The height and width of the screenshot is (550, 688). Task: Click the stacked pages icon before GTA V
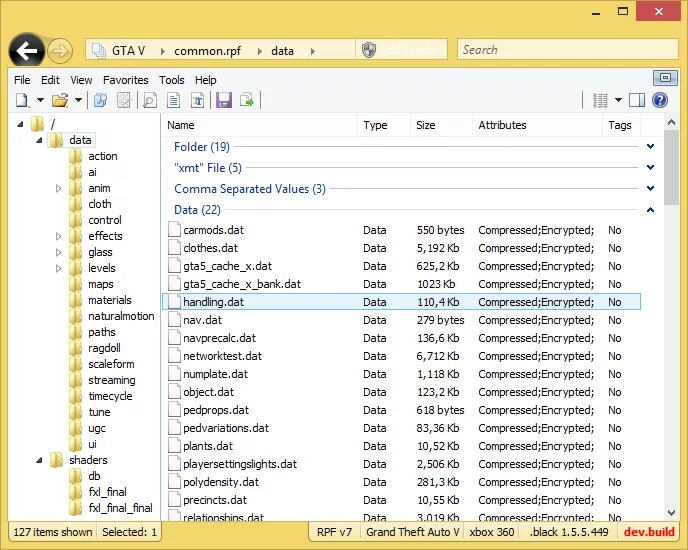click(x=99, y=50)
